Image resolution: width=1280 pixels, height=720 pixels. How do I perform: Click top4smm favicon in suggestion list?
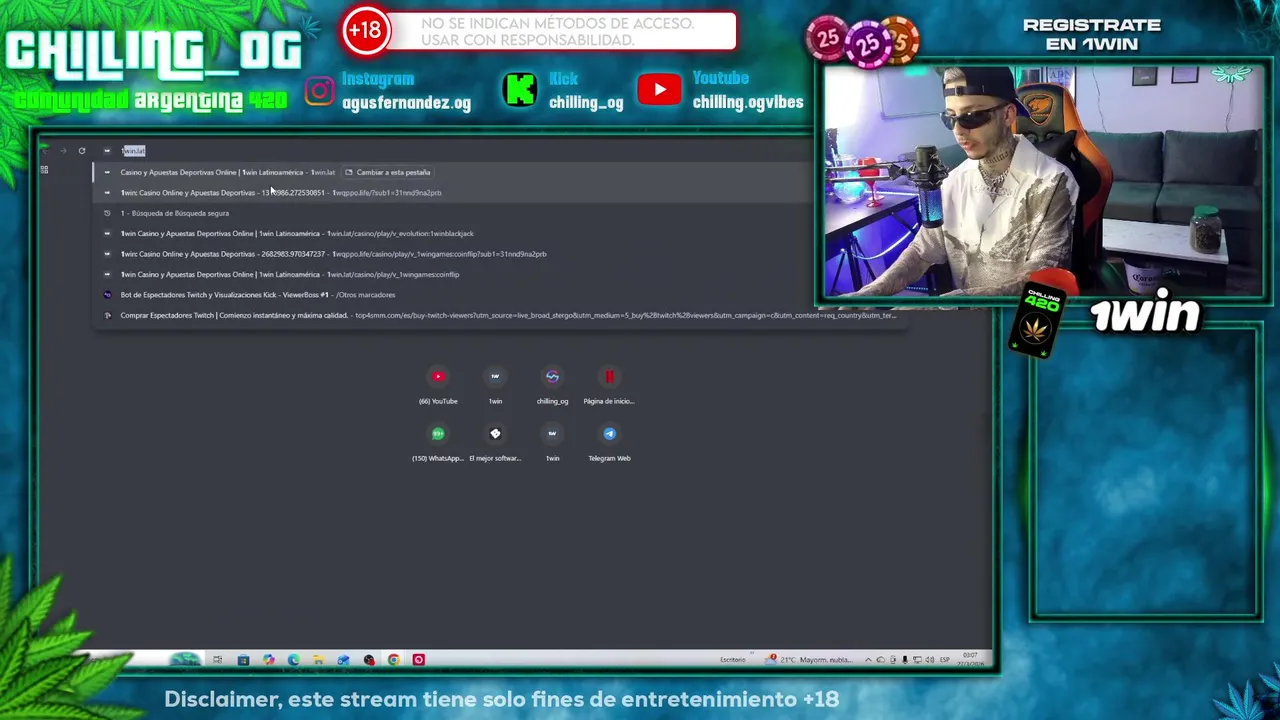[107, 315]
